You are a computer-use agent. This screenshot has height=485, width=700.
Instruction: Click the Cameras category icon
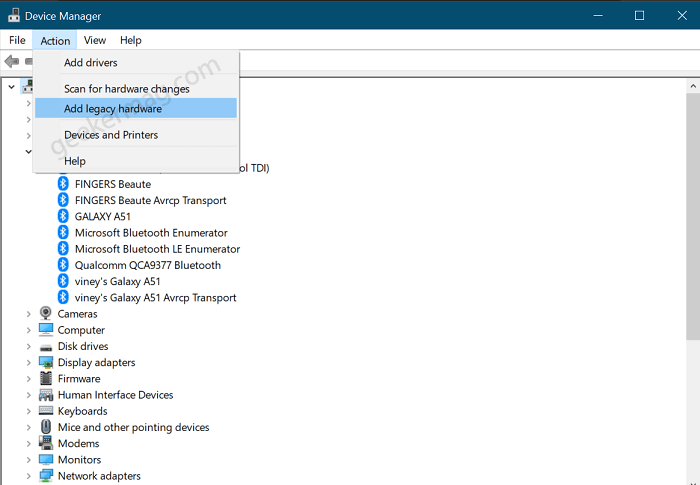(x=46, y=314)
